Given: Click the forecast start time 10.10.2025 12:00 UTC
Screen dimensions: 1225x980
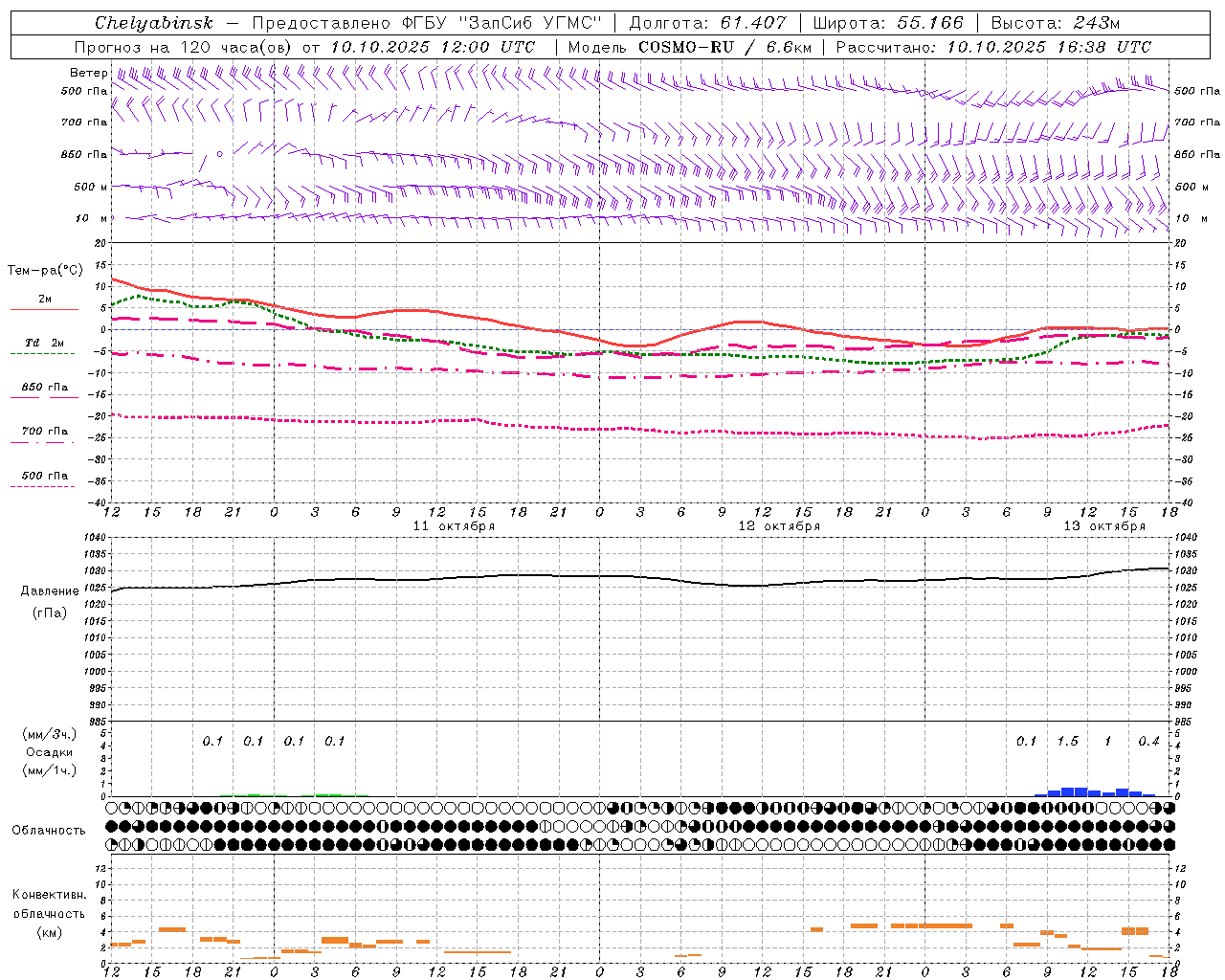Looking at the screenshot, I should click(x=433, y=47).
